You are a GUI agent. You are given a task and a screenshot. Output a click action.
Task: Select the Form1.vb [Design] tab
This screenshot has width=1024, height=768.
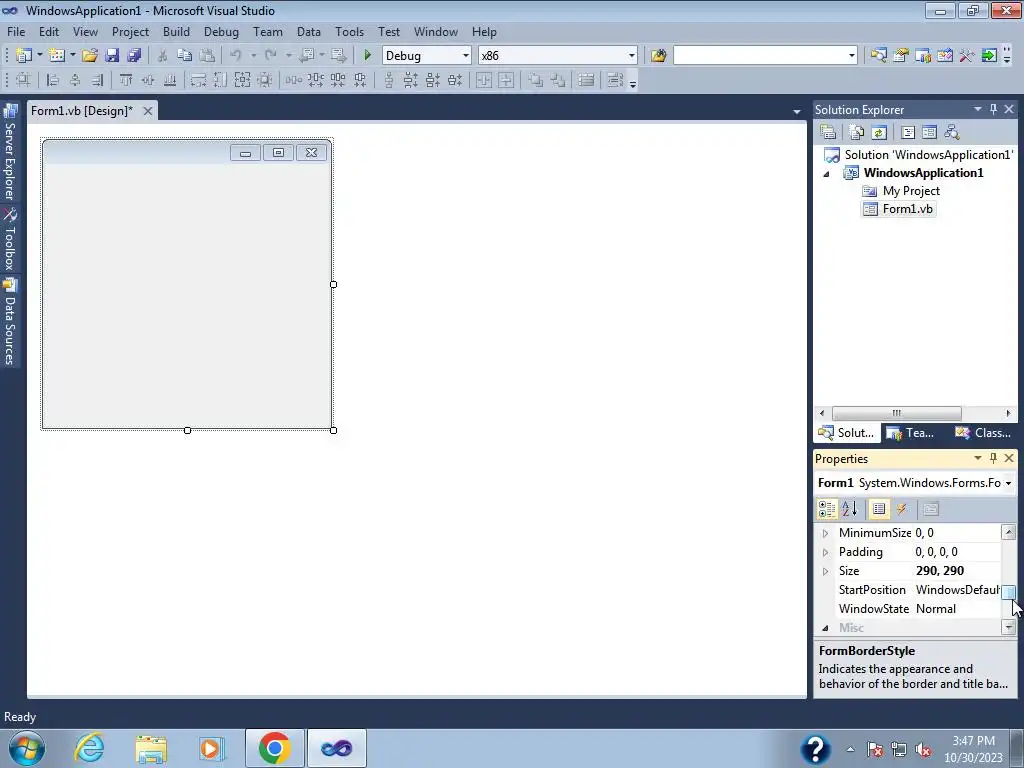(82, 111)
